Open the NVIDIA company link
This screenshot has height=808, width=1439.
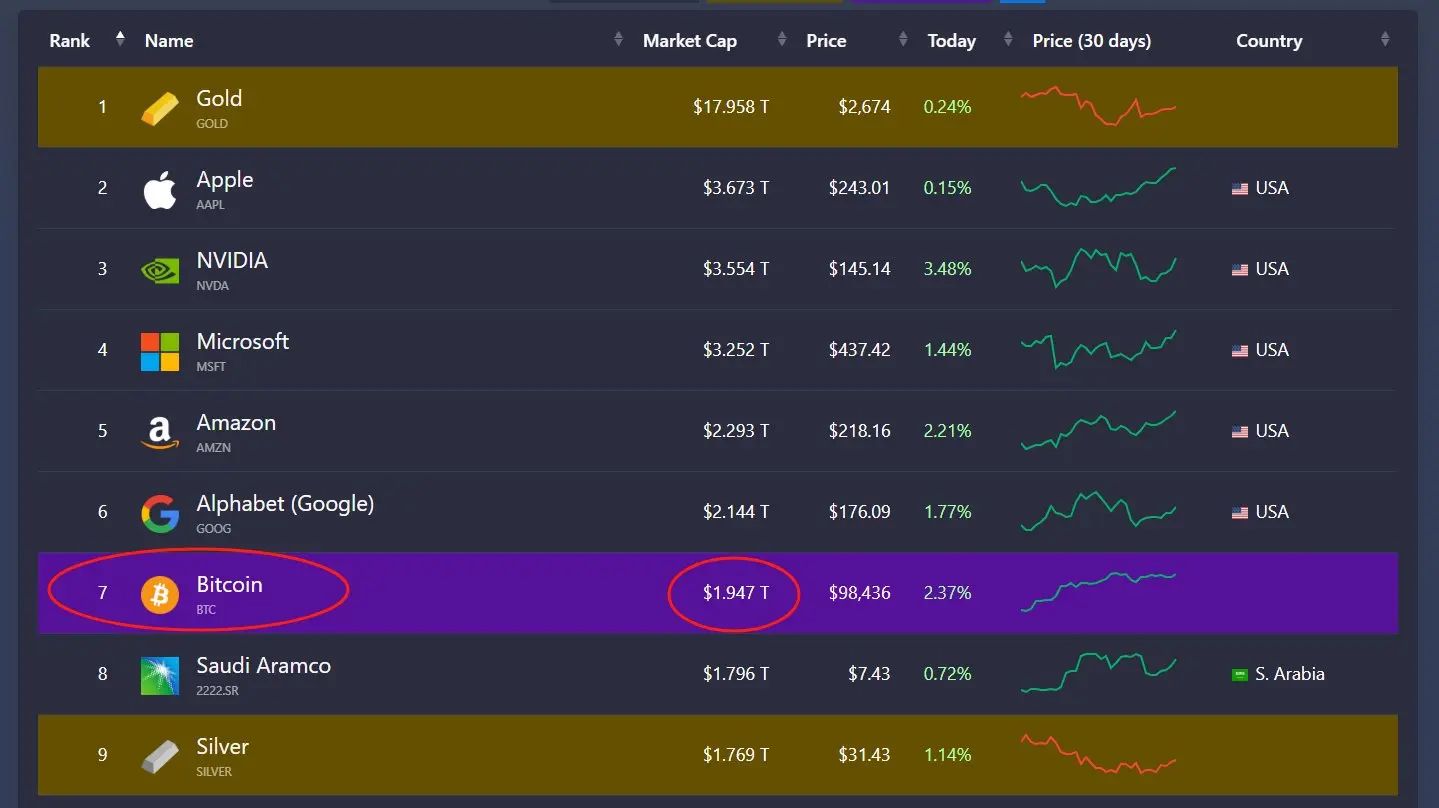pyautogui.click(x=232, y=260)
